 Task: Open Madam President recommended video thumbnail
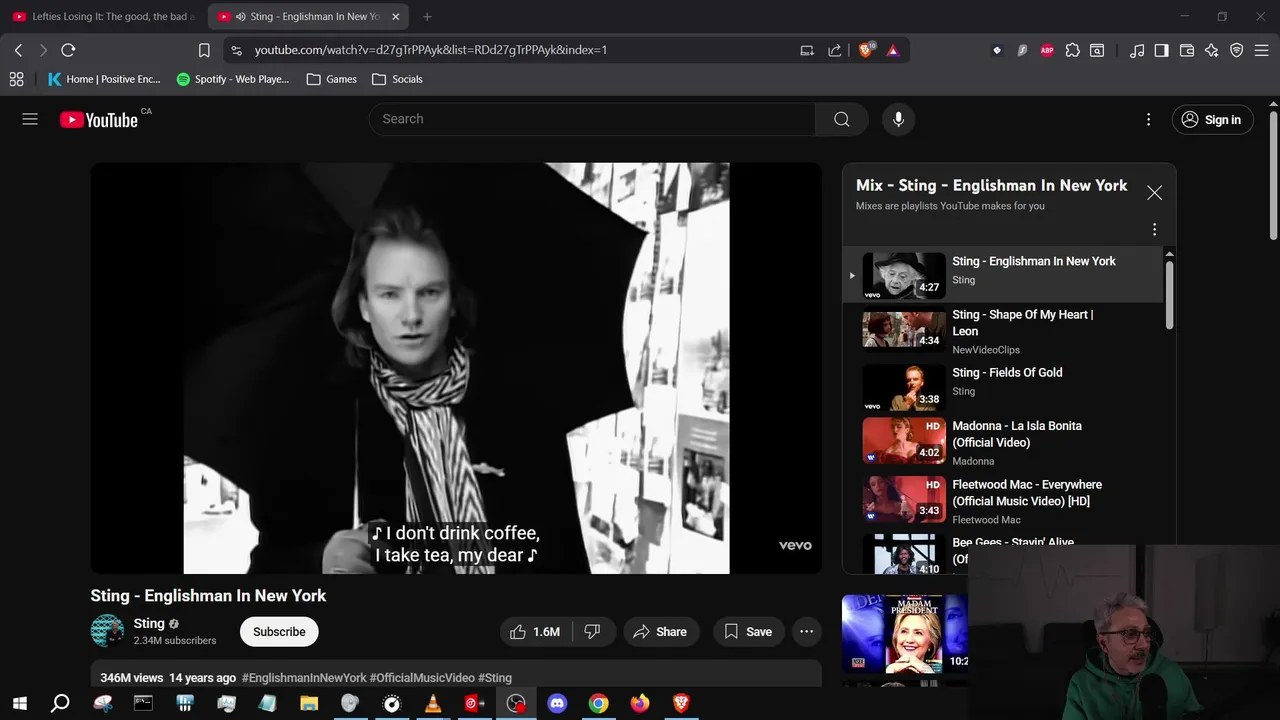[905, 634]
